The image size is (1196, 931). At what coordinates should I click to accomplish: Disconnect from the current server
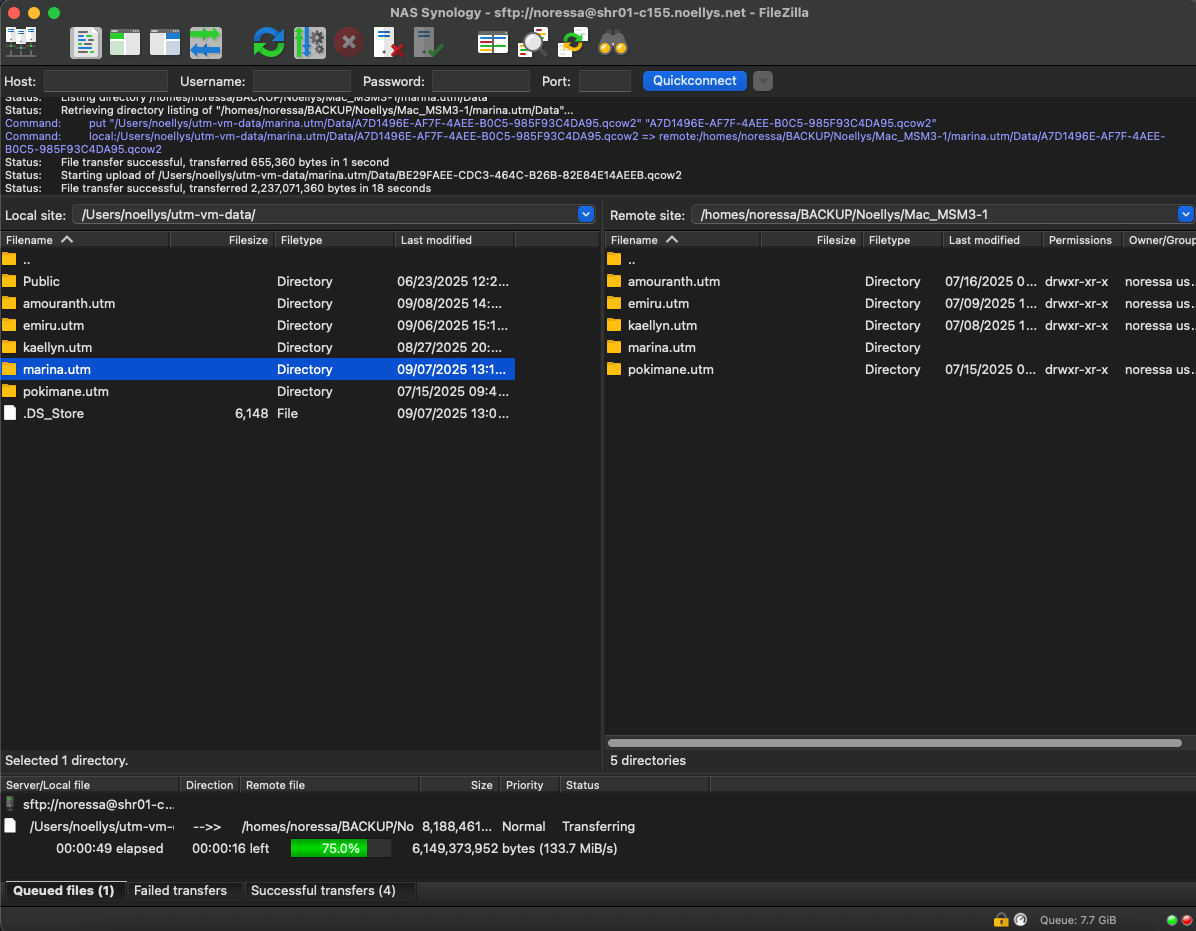tap(388, 42)
